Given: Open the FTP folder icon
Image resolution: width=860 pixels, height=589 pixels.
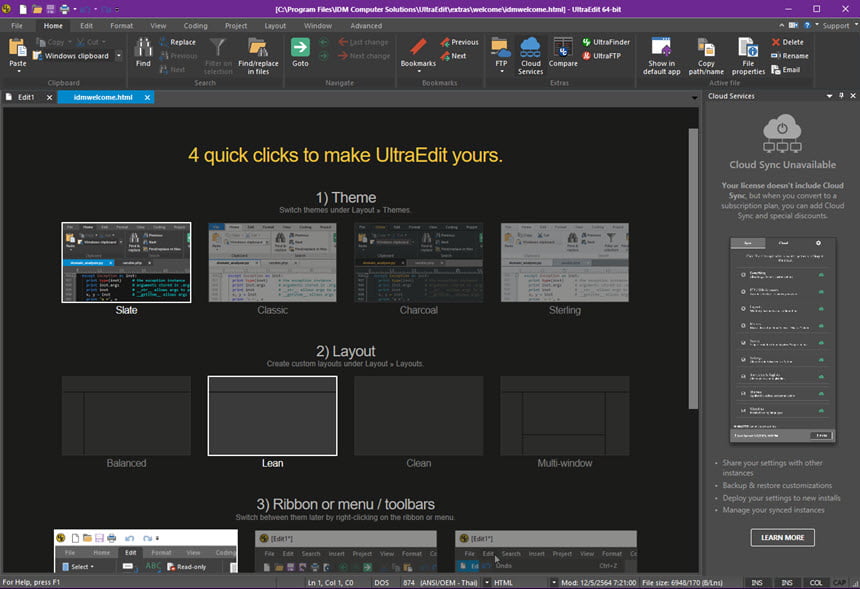Looking at the screenshot, I should click(501, 47).
